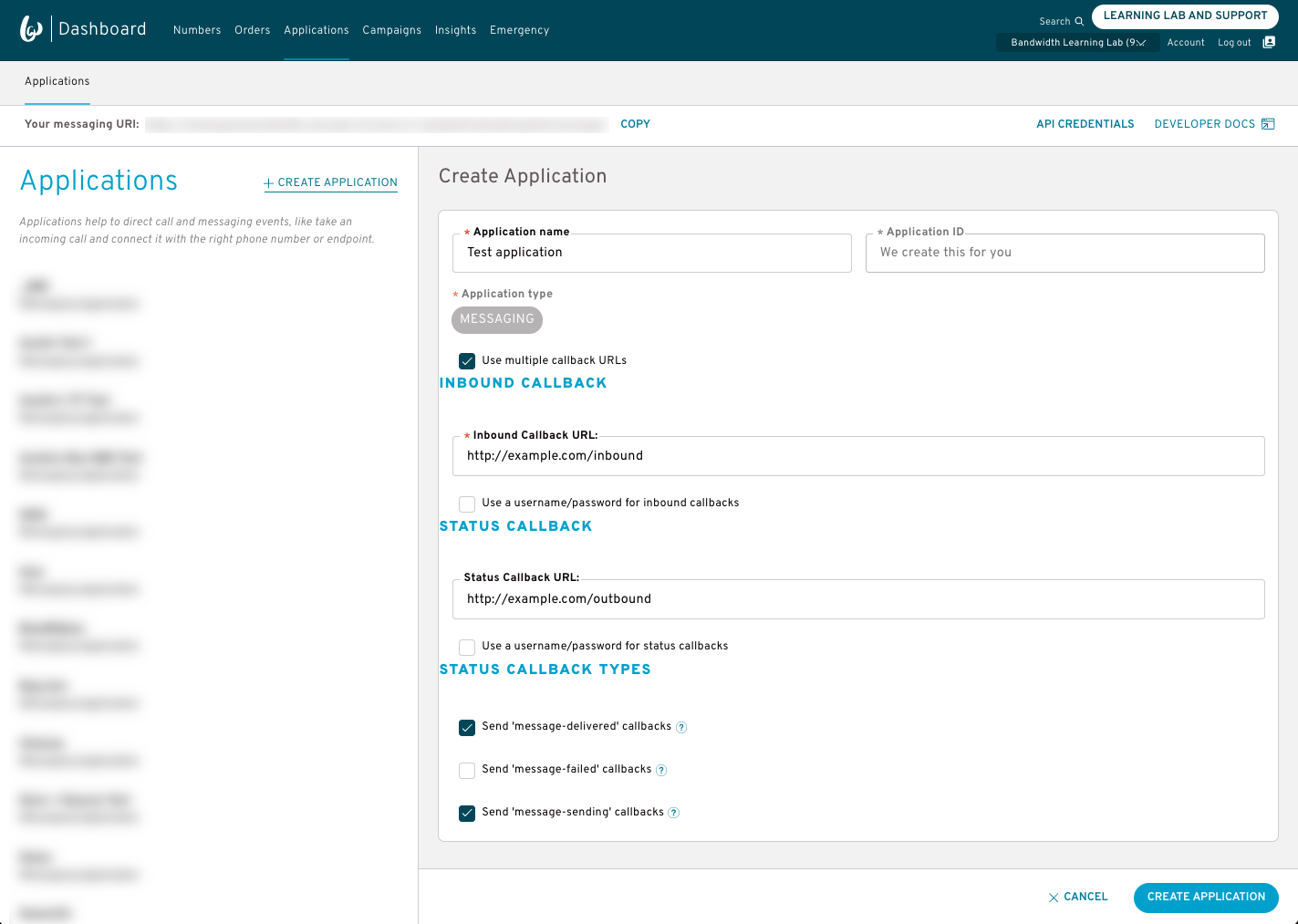
Task: Click the Search text in header
Action: click(1054, 22)
